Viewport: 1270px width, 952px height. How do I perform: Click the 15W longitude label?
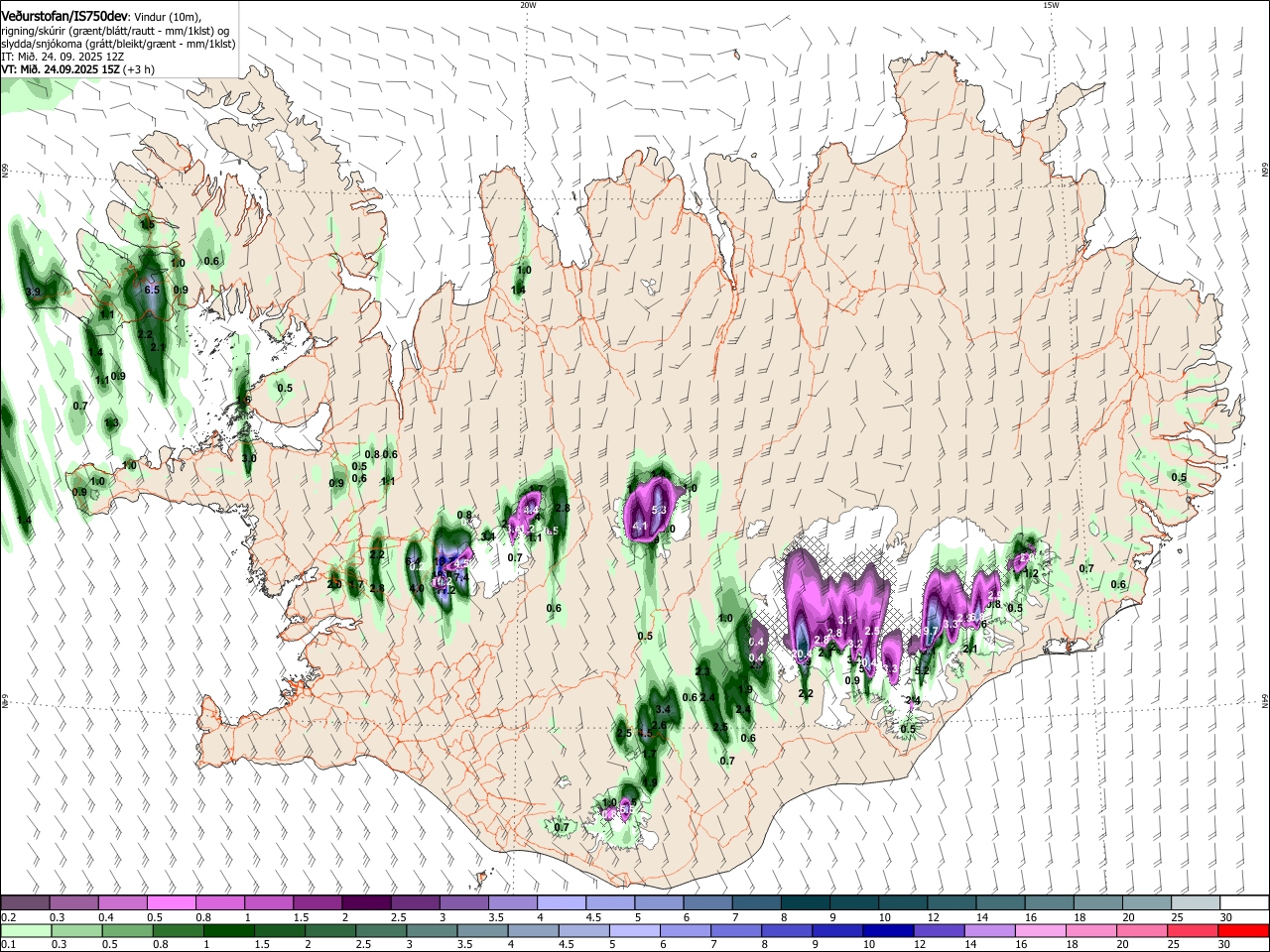1051,5
